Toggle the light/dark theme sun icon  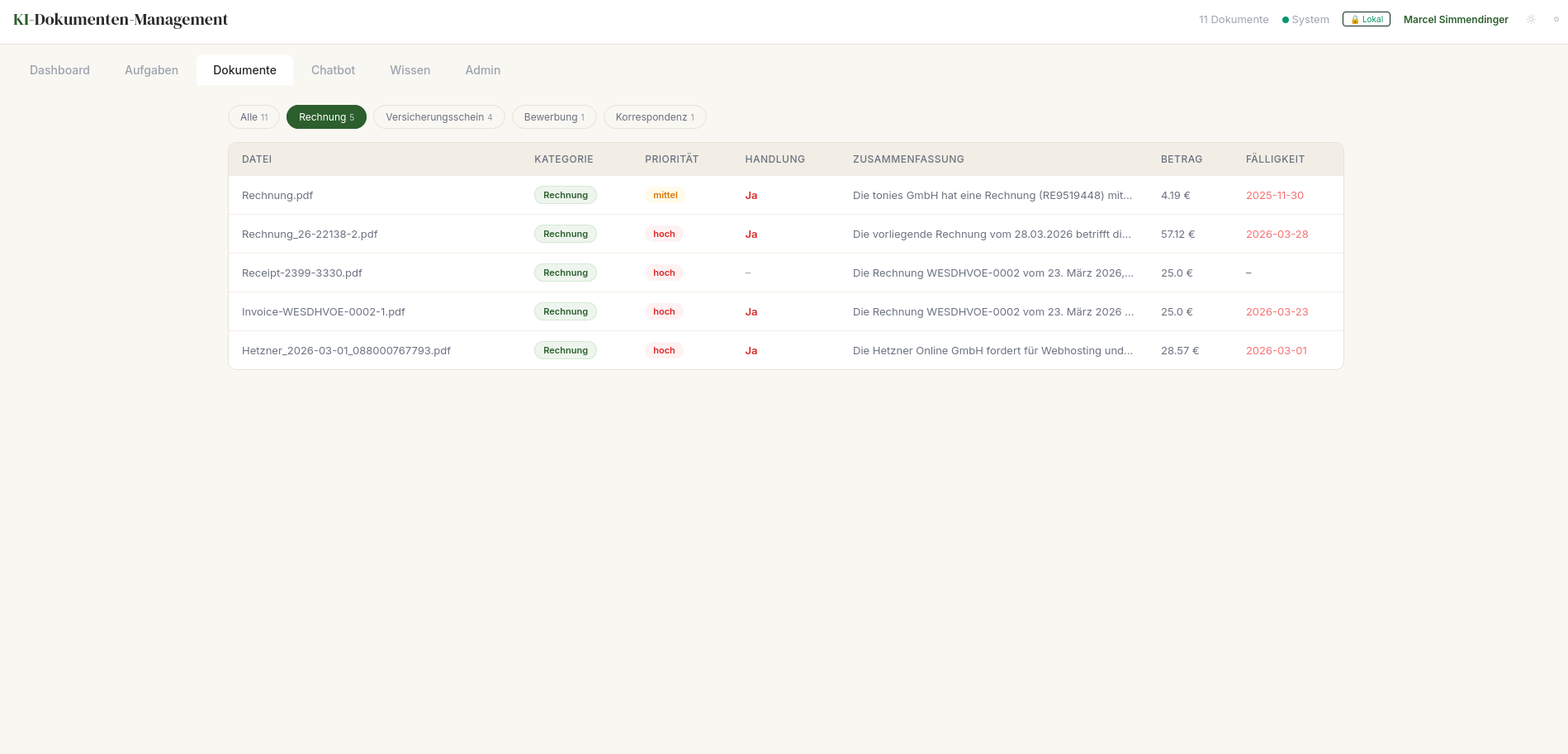1531,20
